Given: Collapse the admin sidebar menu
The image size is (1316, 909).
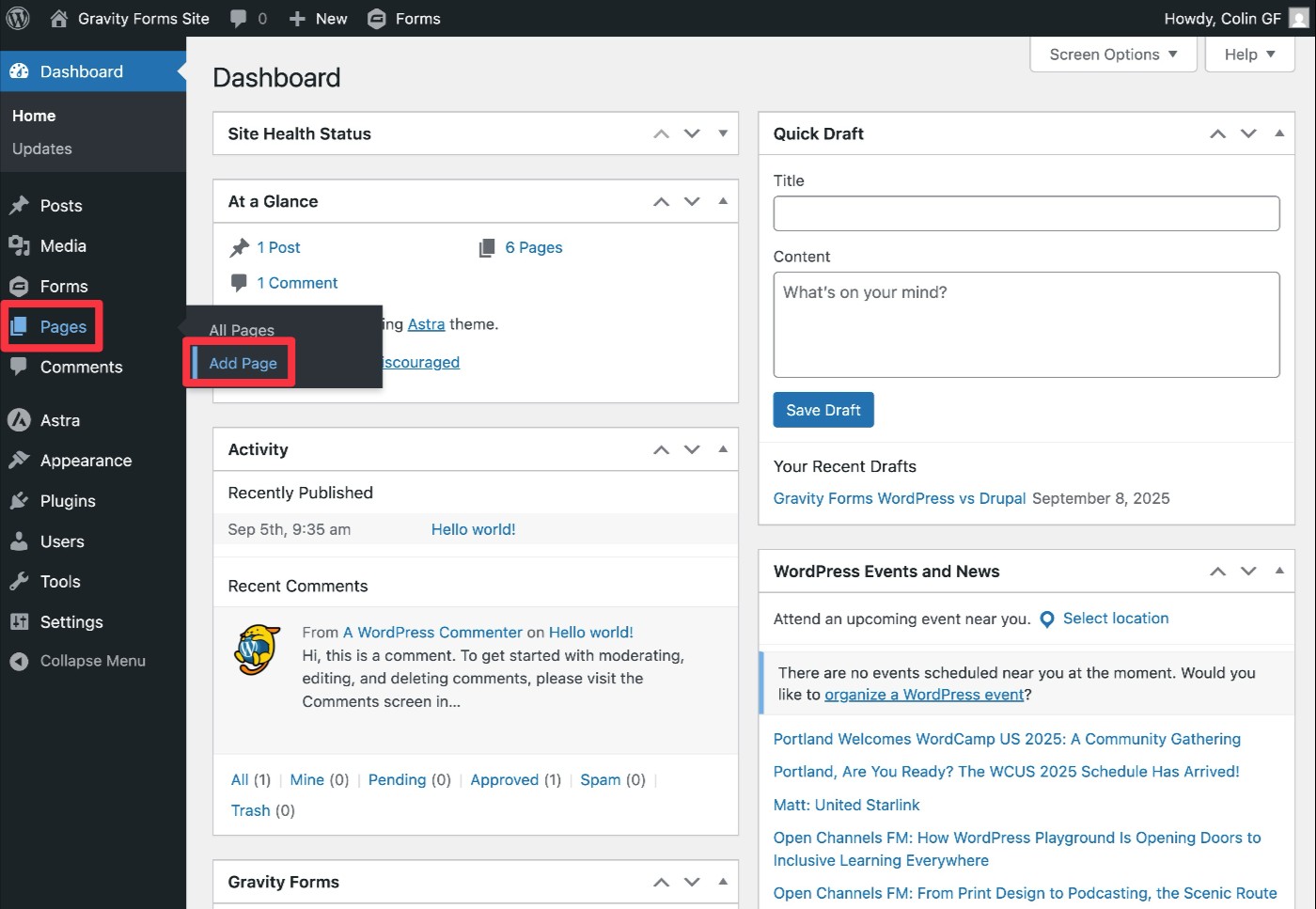Looking at the screenshot, I should coord(91,661).
